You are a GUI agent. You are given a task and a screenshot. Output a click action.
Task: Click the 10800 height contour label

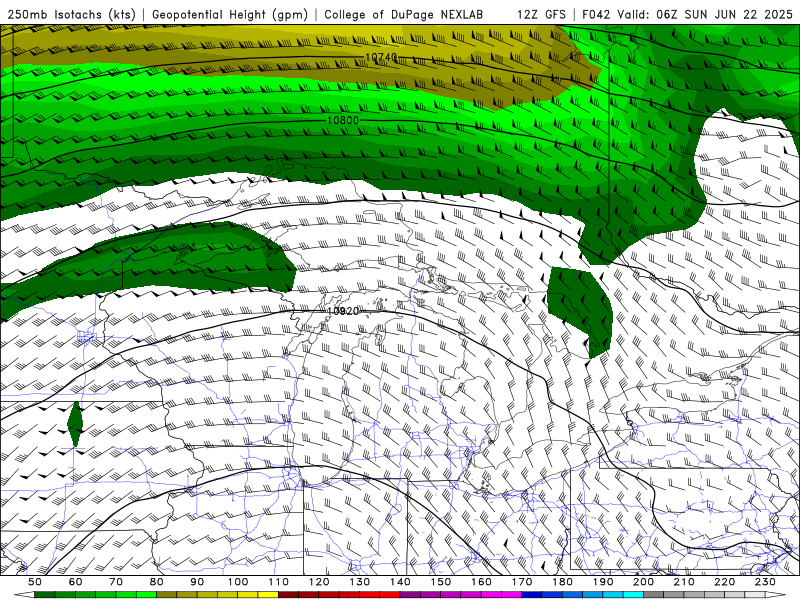click(343, 120)
